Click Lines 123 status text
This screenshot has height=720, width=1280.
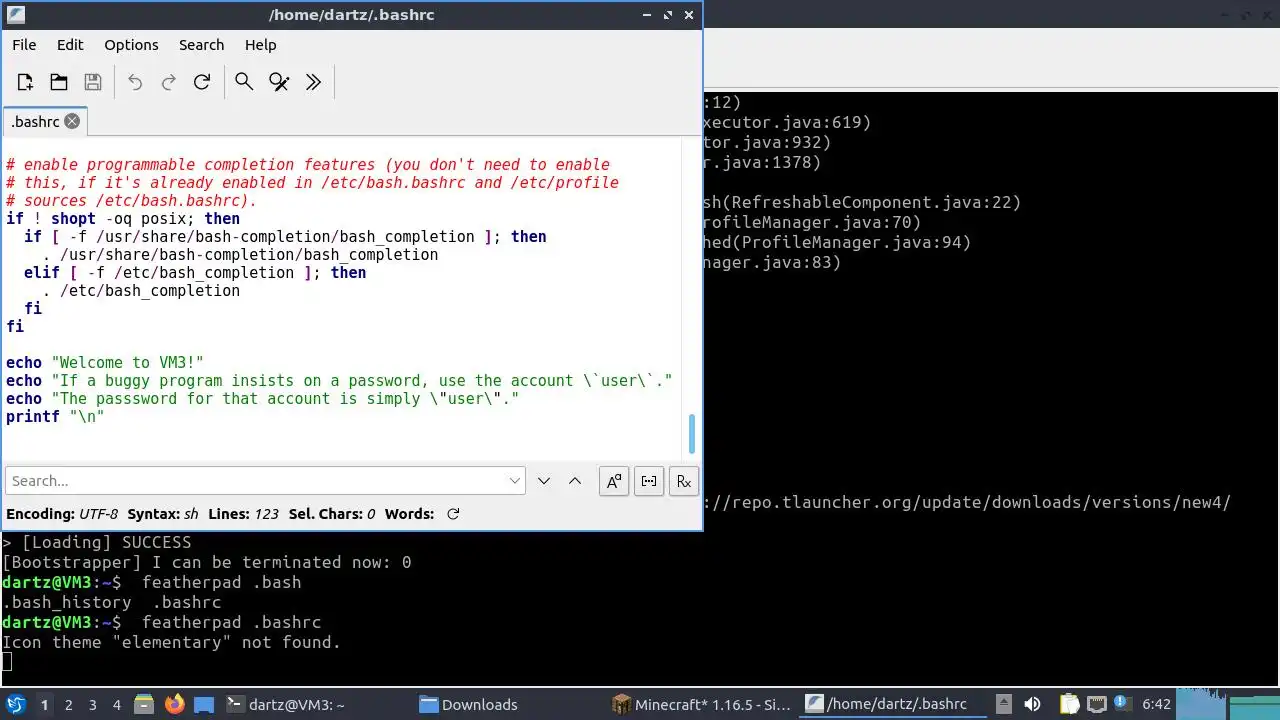243,514
